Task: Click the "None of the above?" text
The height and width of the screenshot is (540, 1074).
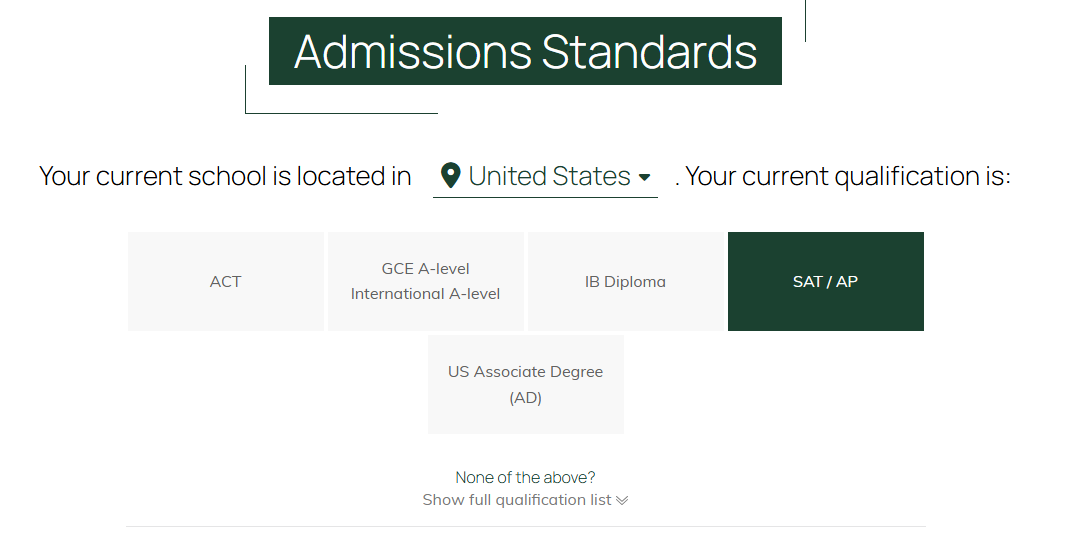Action: coord(525,477)
